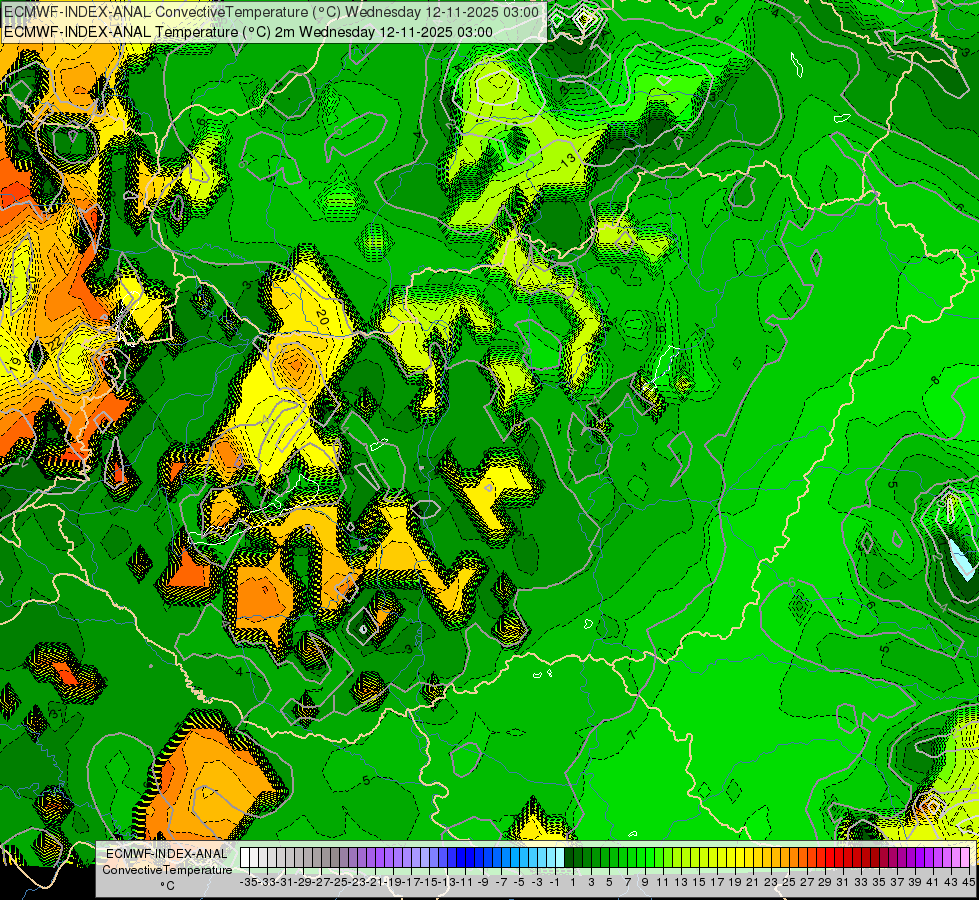
Task: Click the contour label 8 on the map
Action: (935, 380)
